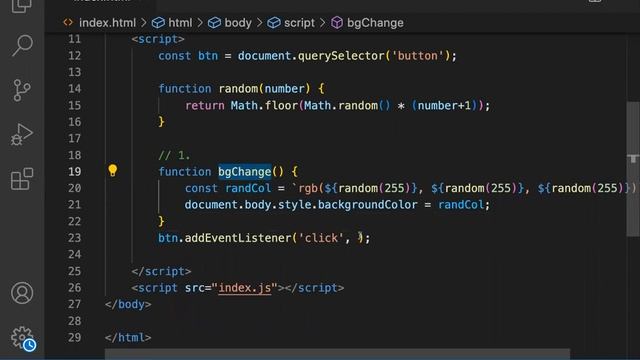Viewport: 640px width, 360px height.
Task: Click line number 19 in gutter
Action: [74, 172]
